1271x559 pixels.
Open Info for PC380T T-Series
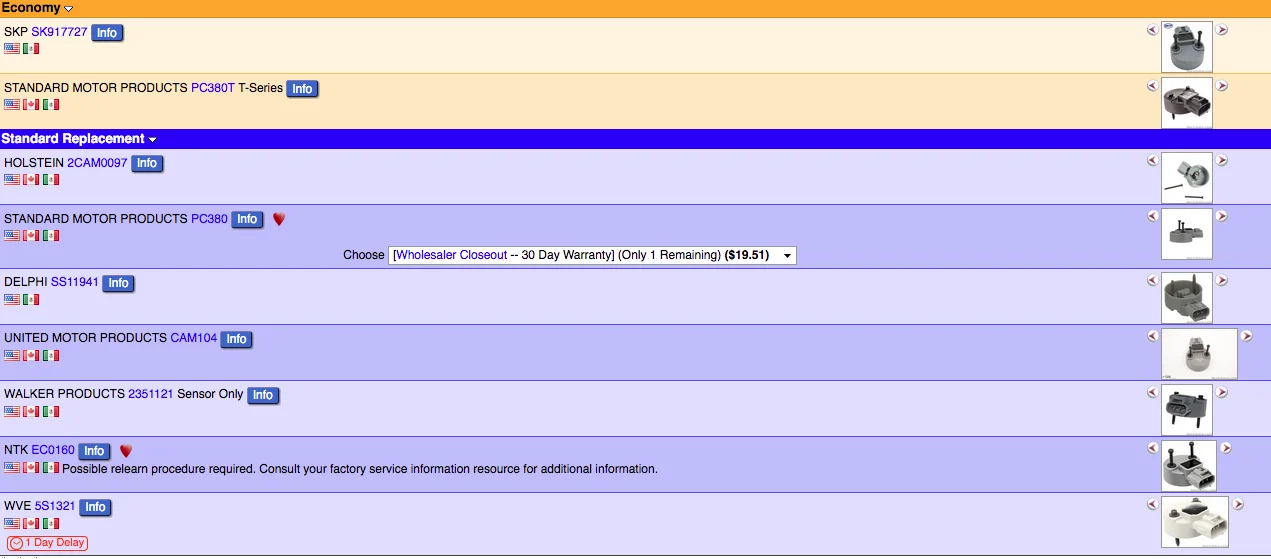(x=302, y=89)
